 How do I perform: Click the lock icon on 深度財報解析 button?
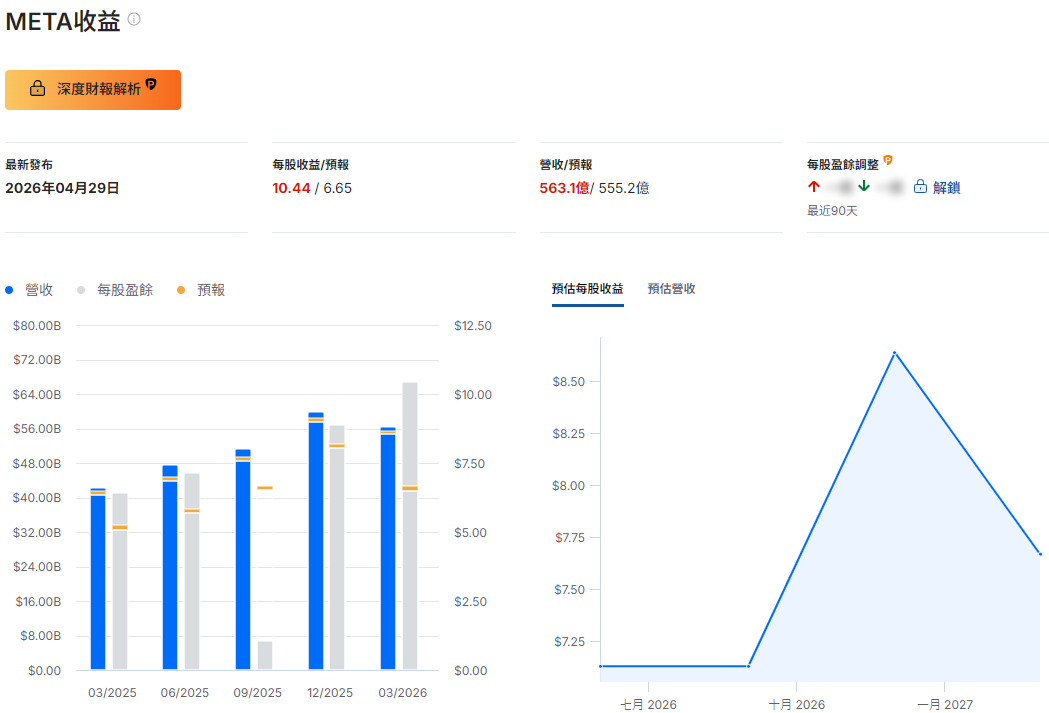click(x=37, y=89)
